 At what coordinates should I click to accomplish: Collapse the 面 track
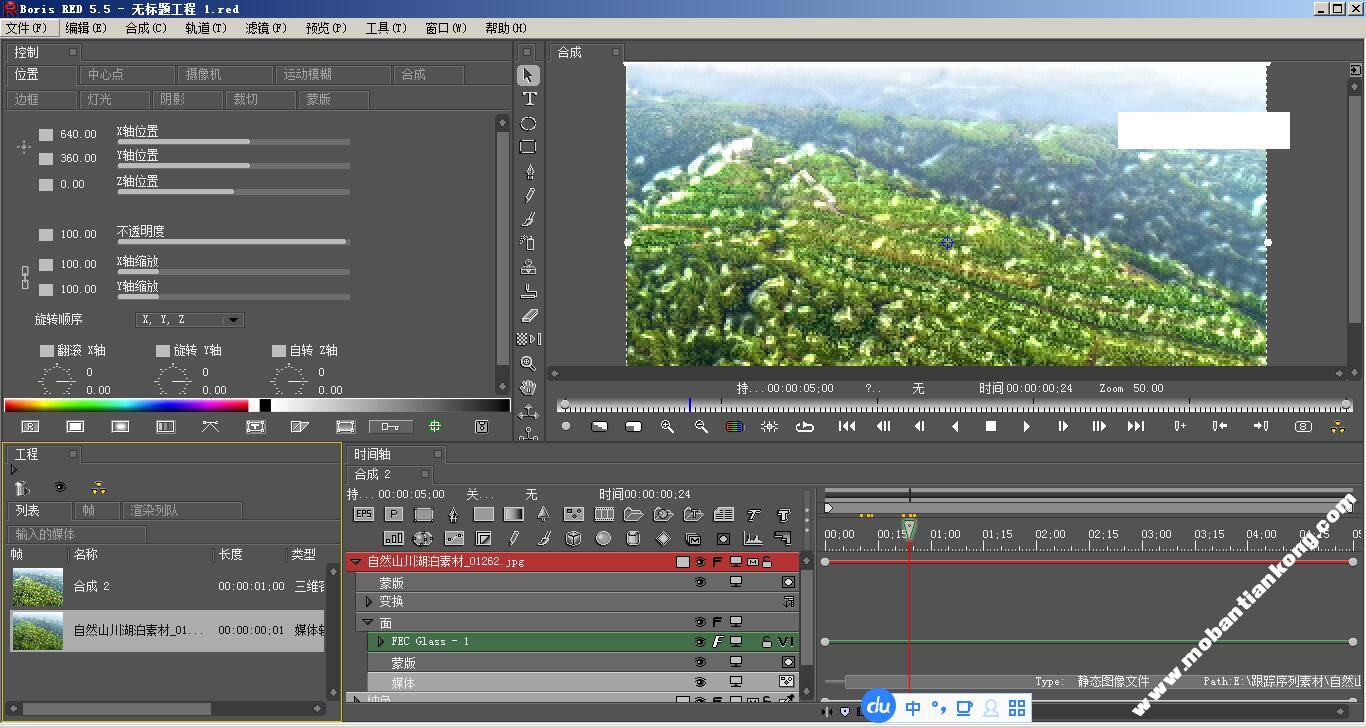(x=368, y=622)
